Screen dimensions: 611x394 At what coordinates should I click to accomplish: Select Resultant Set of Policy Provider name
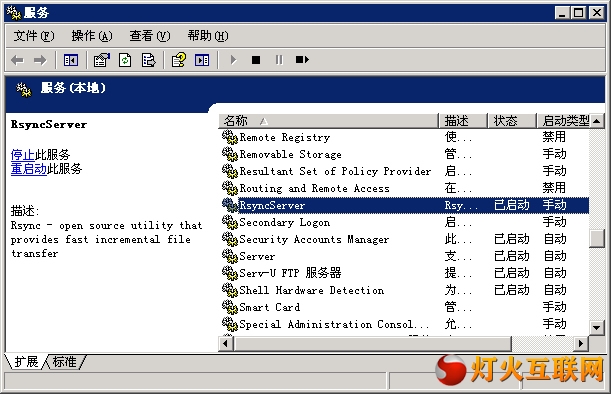pyautogui.click(x=335, y=171)
